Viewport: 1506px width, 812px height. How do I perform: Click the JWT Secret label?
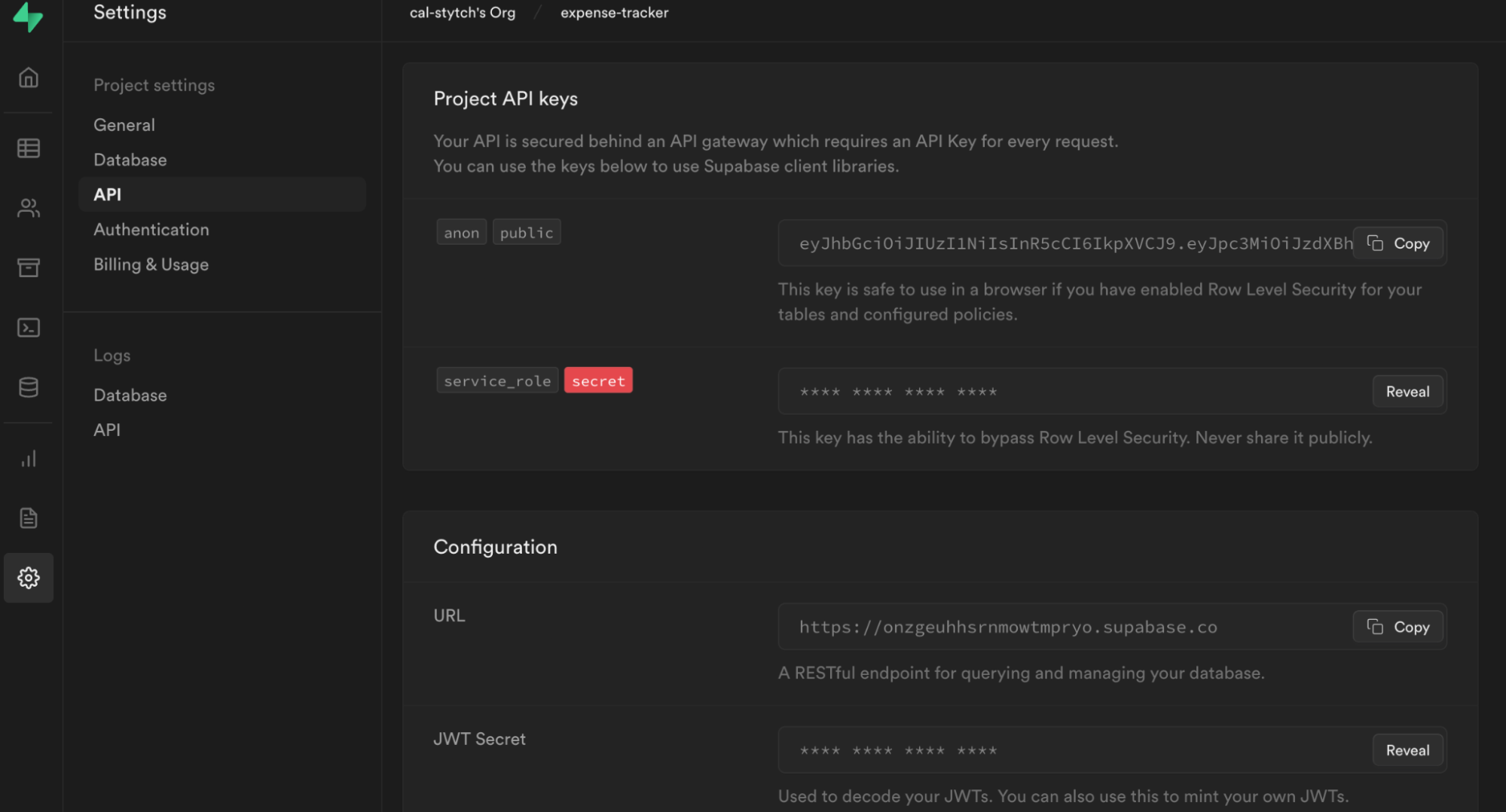point(479,739)
